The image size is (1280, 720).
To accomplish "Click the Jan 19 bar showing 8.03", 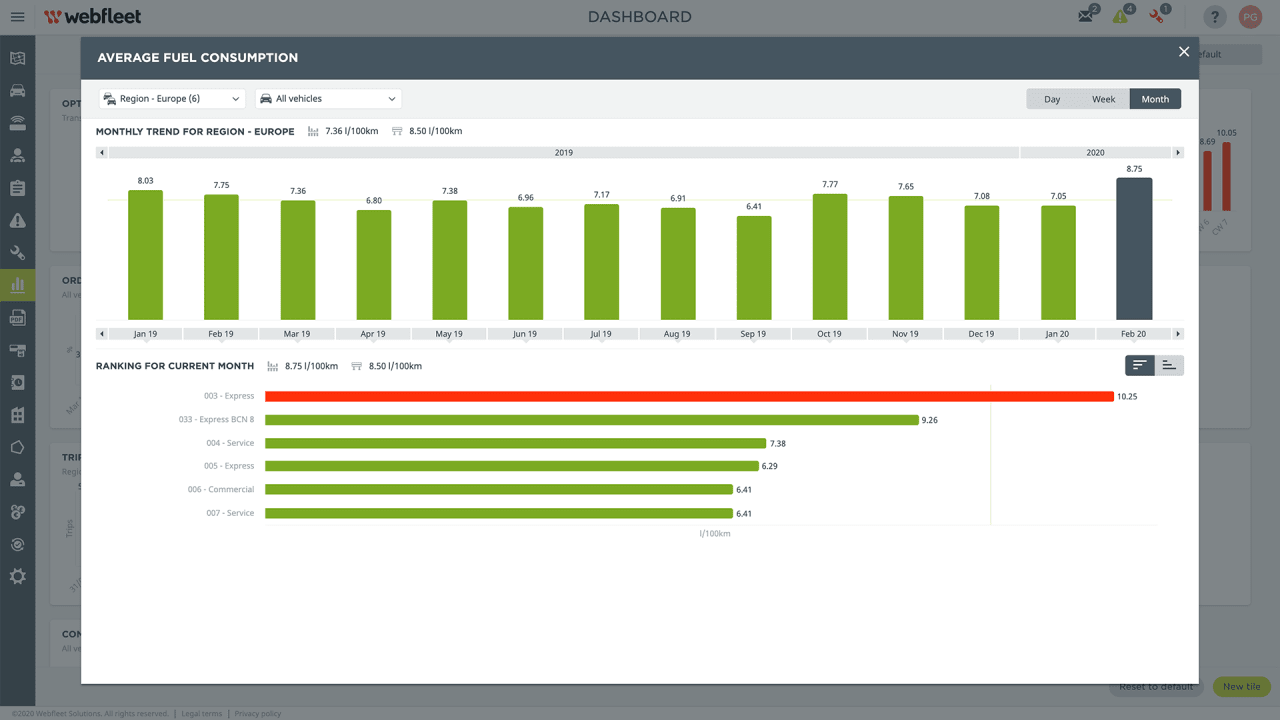I will click(145, 255).
